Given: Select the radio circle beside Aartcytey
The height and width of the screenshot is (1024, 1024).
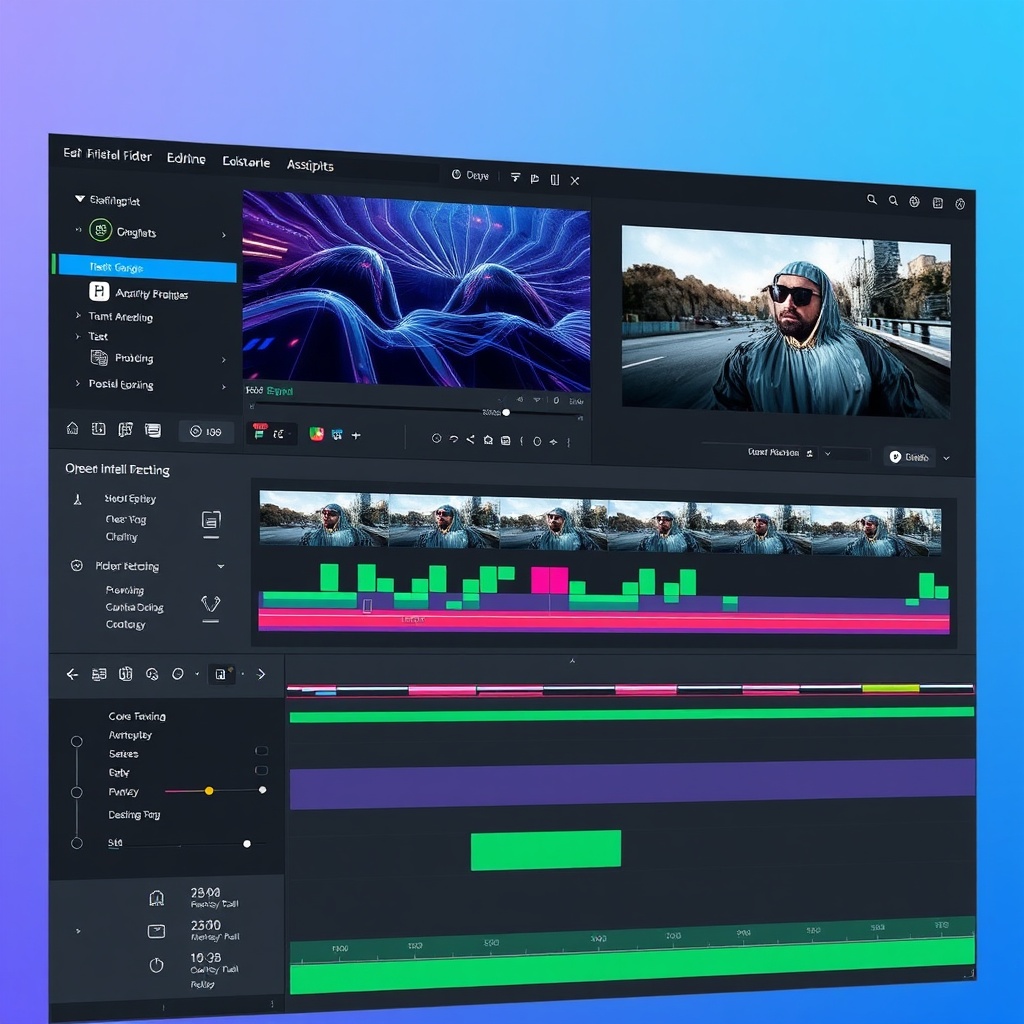Looking at the screenshot, I should pos(76,741).
